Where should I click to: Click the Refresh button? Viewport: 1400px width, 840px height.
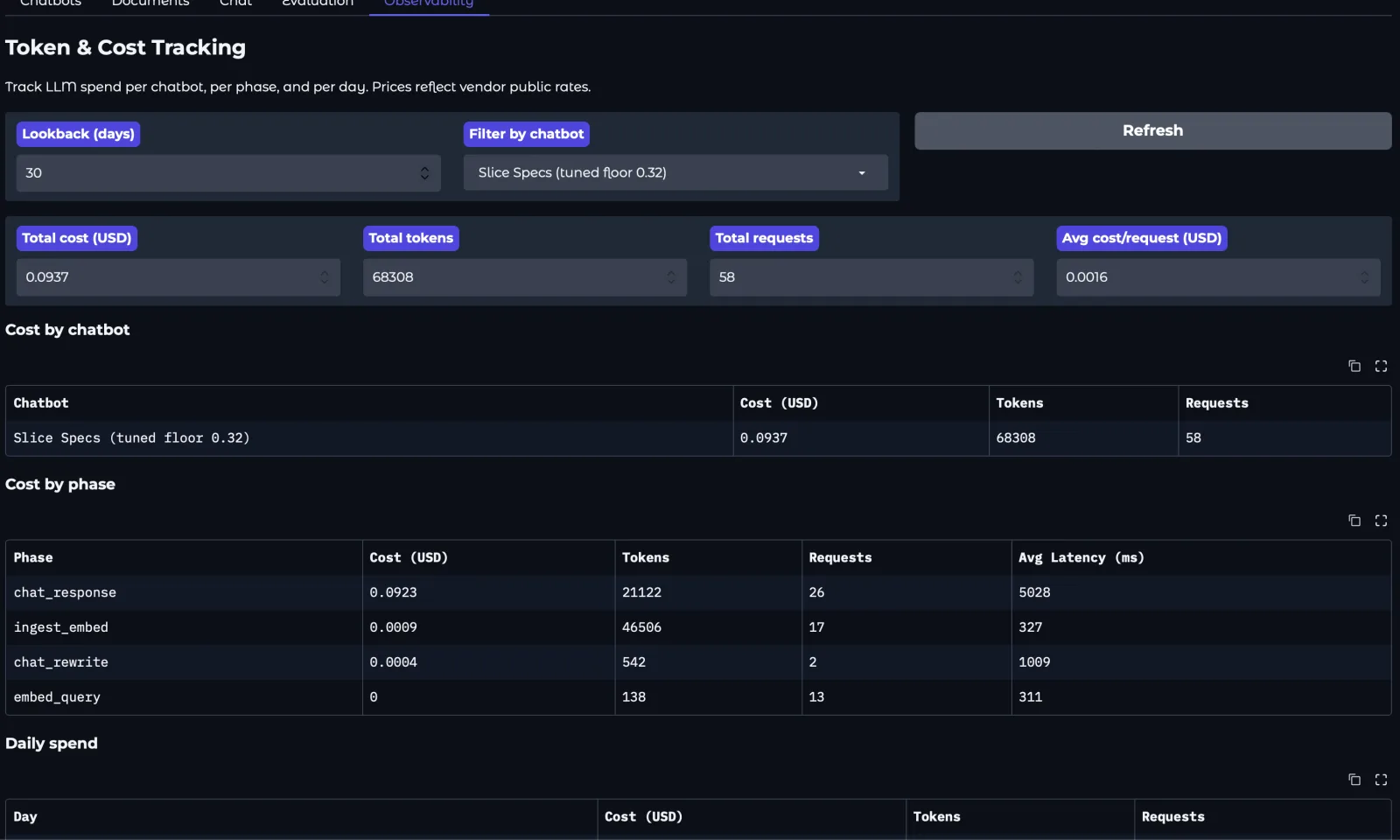1152,130
